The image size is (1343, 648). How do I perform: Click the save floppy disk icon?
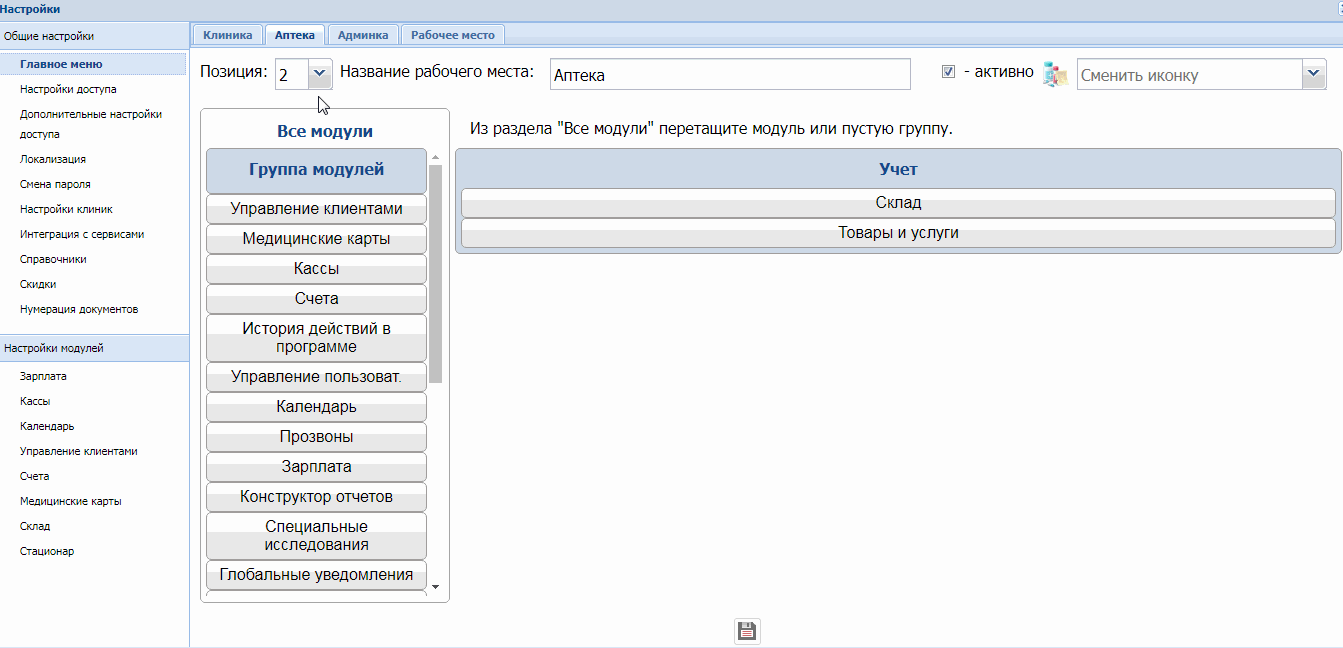point(747,630)
